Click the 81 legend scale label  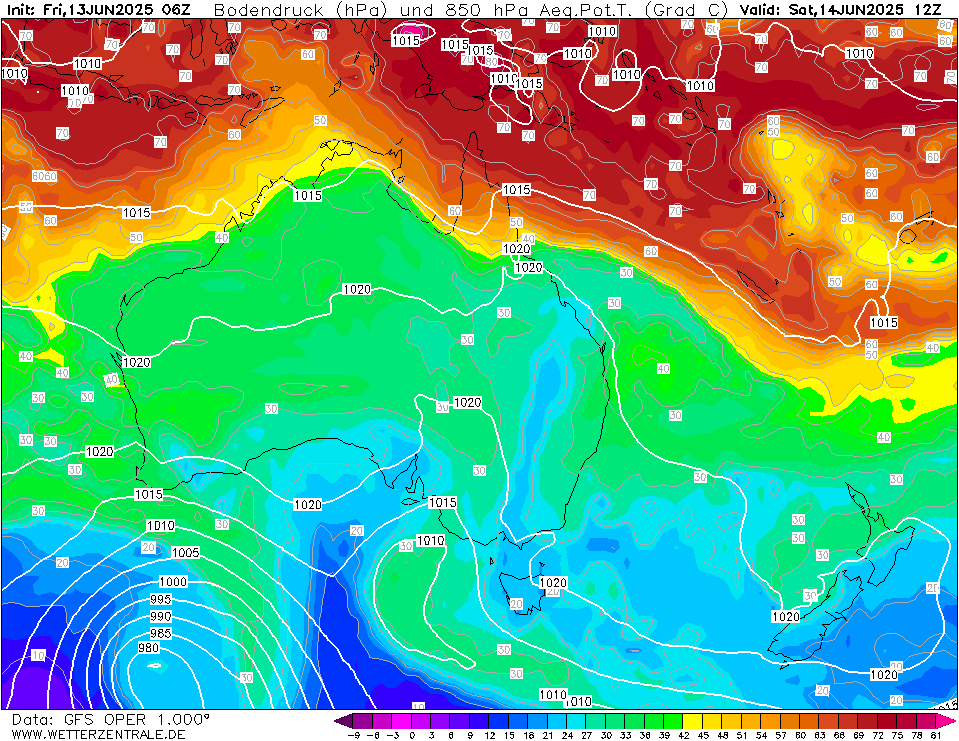pyautogui.click(x=936, y=735)
